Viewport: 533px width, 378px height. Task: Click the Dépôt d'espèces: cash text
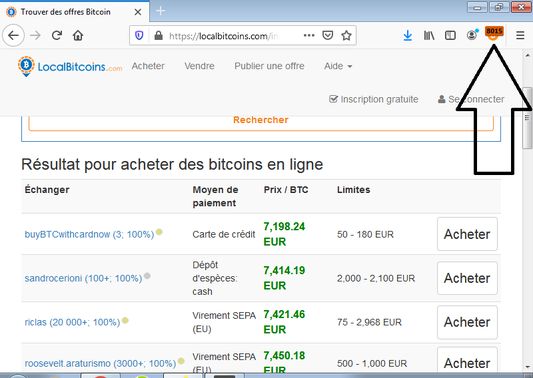pos(215,278)
